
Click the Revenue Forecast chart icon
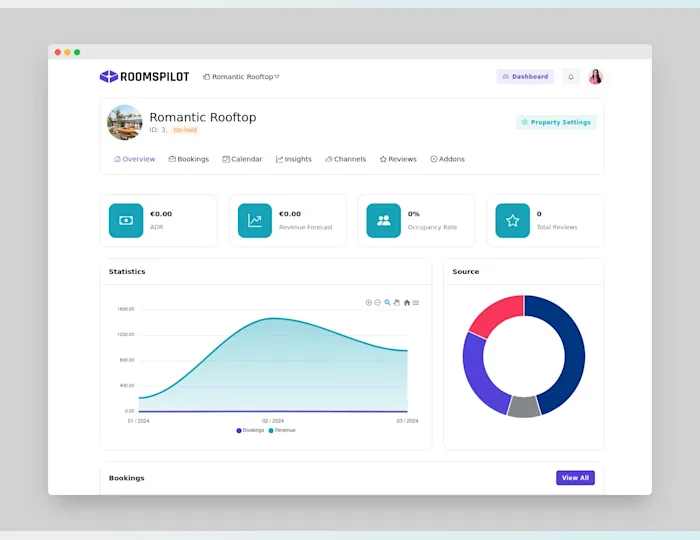click(x=255, y=220)
